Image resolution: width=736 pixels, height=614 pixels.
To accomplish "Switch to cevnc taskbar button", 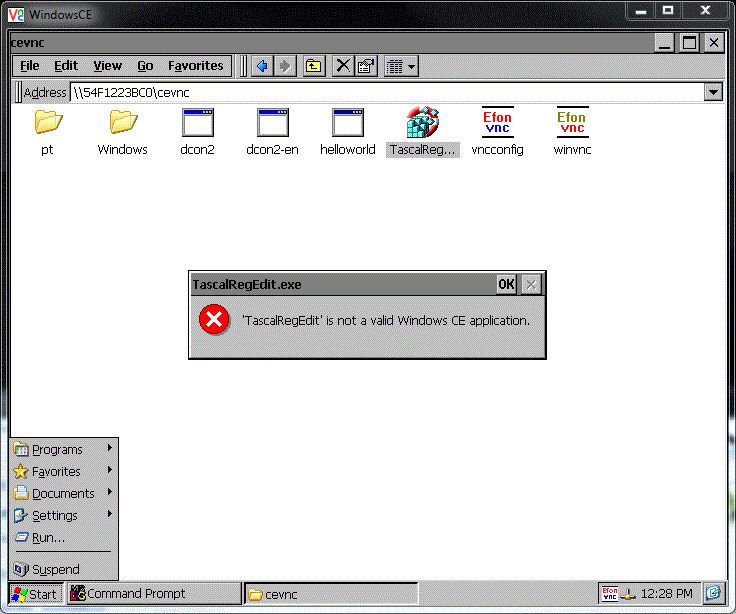I will click(x=331, y=594).
